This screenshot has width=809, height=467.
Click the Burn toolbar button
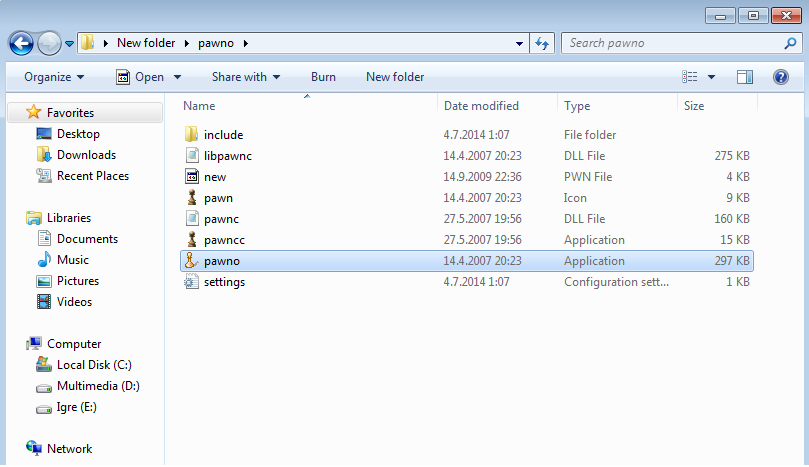[323, 77]
